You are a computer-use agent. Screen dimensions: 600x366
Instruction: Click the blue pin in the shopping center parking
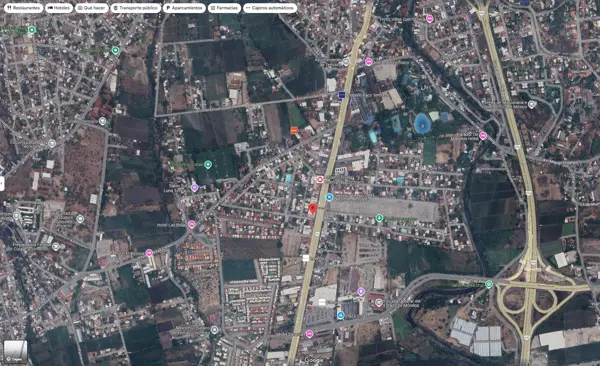pos(341,315)
